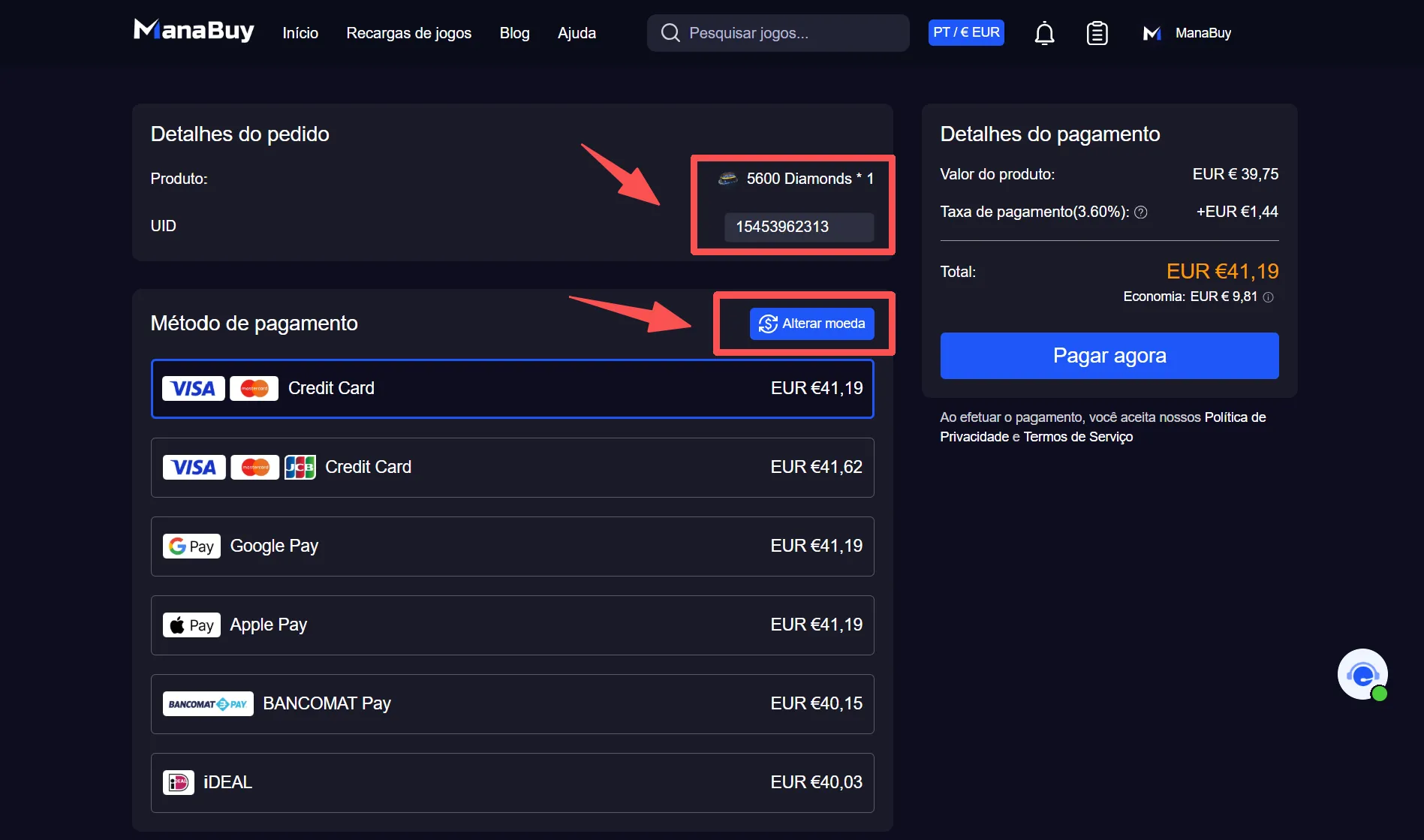Viewport: 1424px width, 840px height.
Task: Click the Alterar moeda button
Action: click(811, 324)
